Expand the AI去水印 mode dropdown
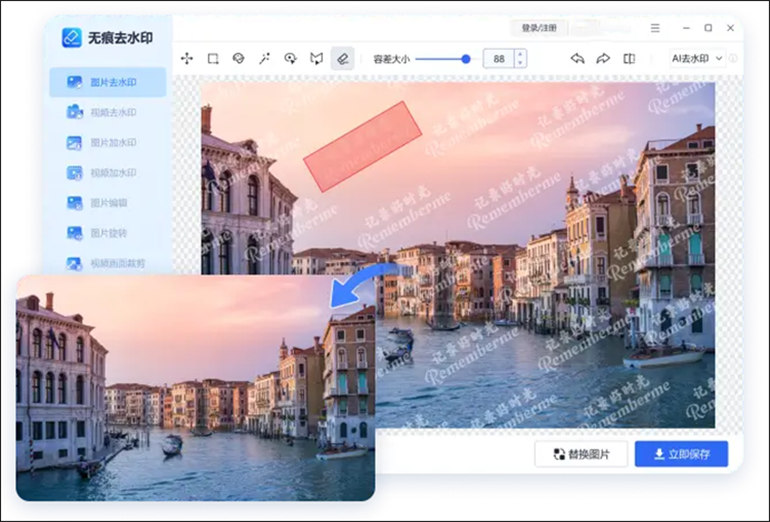 click(697, 58)
